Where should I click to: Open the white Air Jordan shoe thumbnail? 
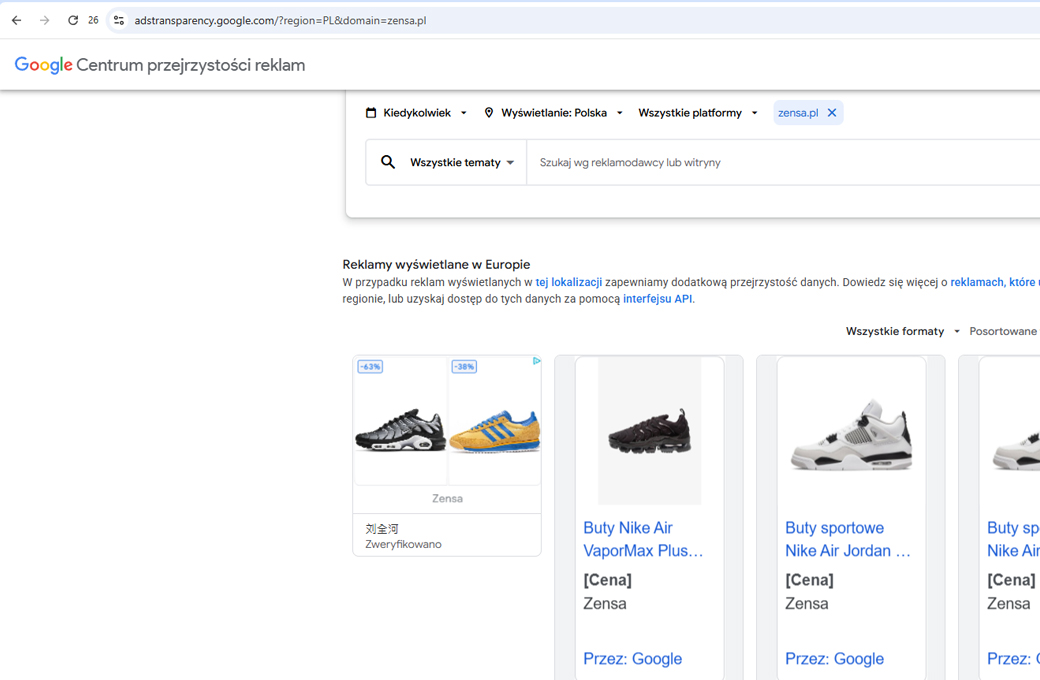(852, 433)
